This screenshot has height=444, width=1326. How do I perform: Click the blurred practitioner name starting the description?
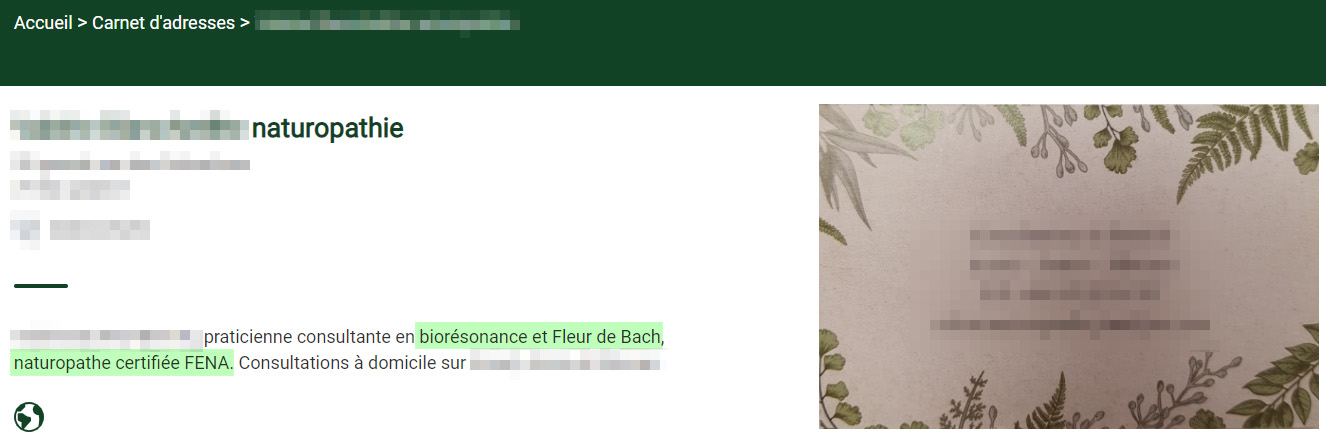106,337
